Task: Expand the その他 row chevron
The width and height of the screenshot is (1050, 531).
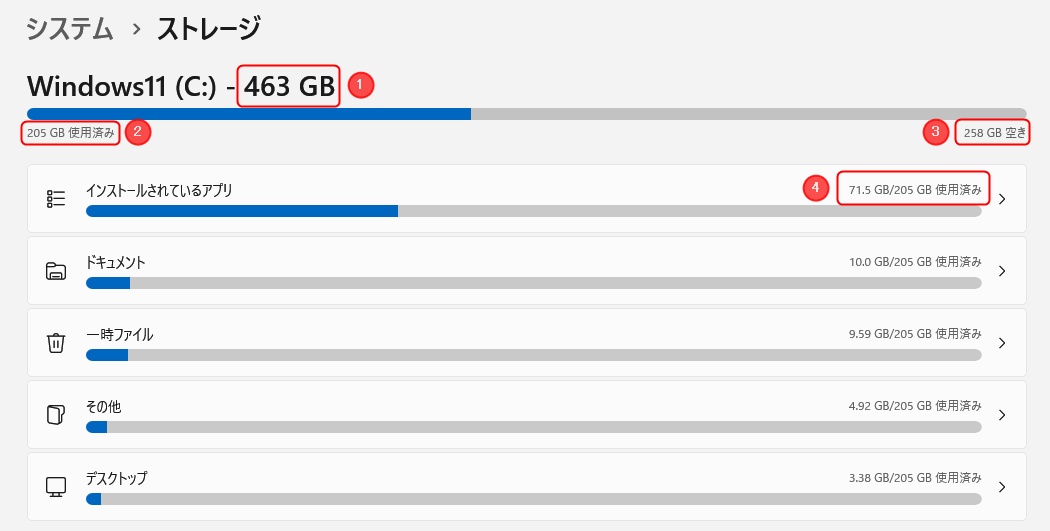Action: point(1002,415)
